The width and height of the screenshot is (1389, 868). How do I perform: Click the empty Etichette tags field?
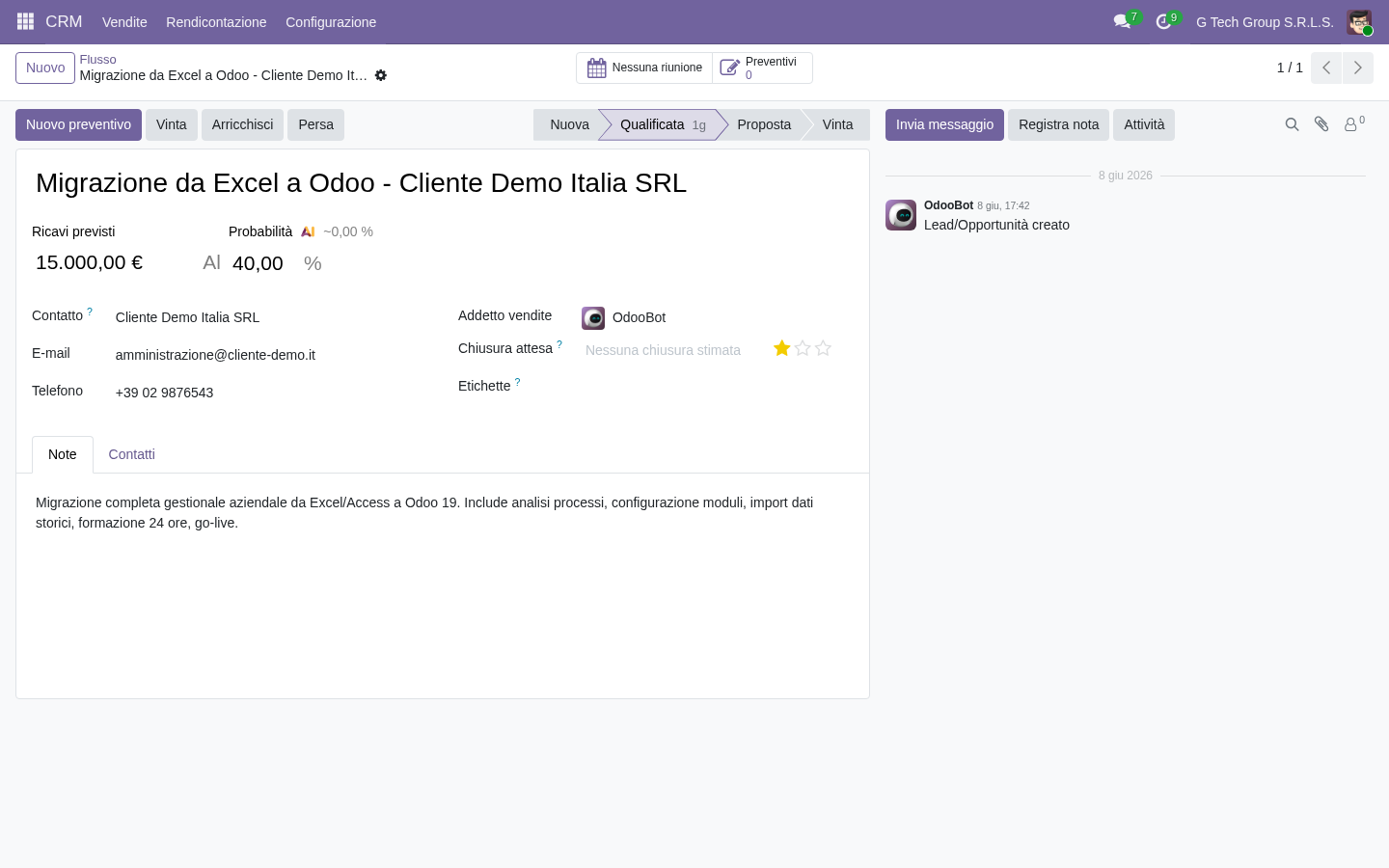tap(718, 388)
